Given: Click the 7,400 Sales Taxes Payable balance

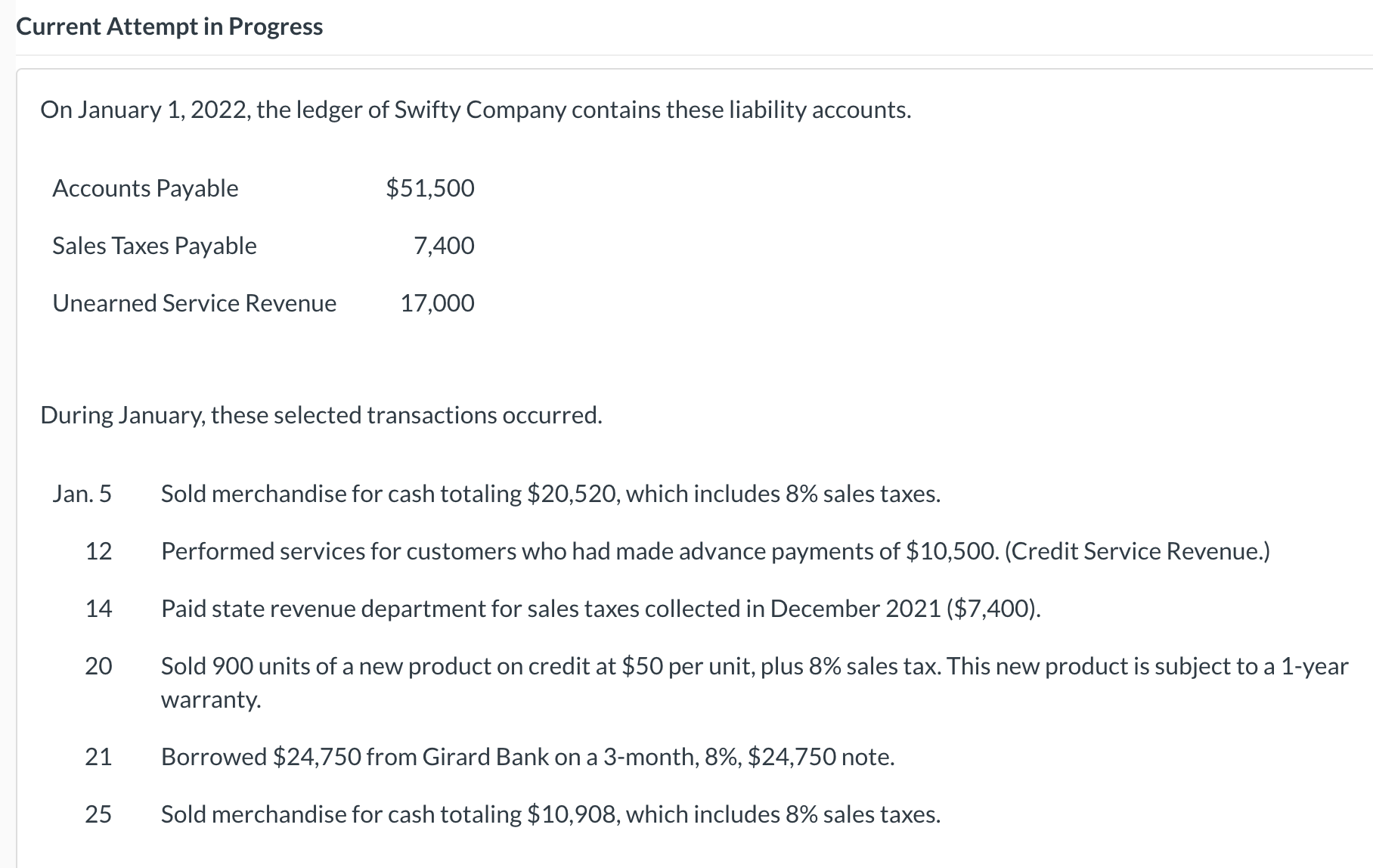Looking at the screenshot, I should tap(444, 246).
